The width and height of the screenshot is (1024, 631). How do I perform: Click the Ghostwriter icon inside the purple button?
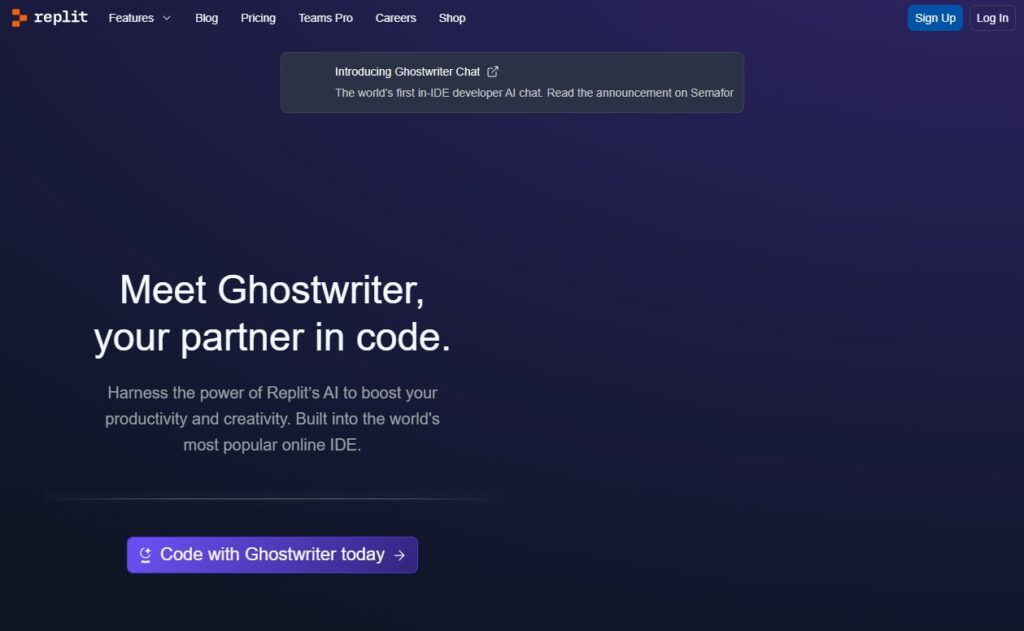[x=146, y=554]
